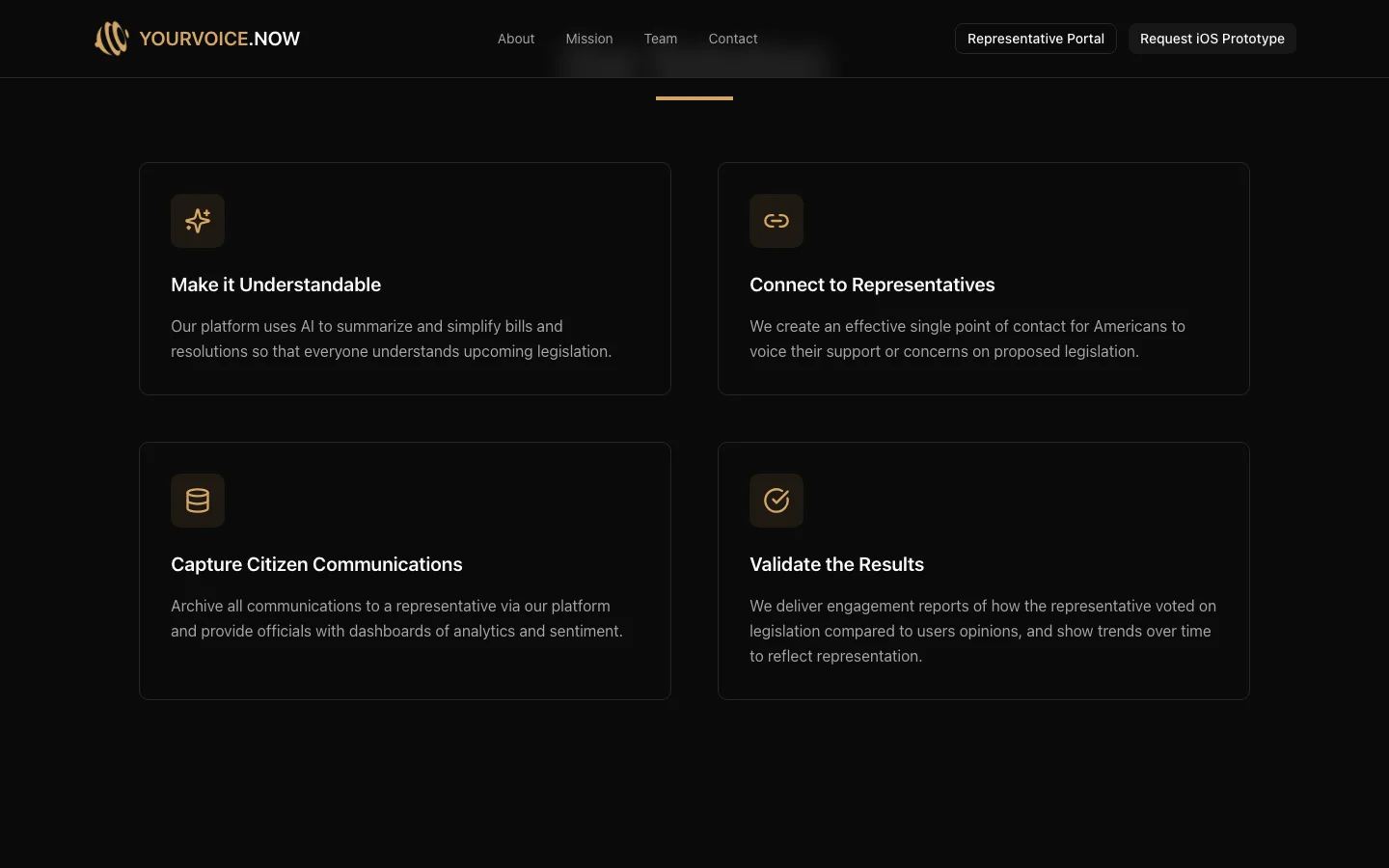The height and width of the screenshot is (868, 1389).
Task: Select the database icon on Capture Citizen Communications
Action: pyautogui.click(x=198, y=501)
